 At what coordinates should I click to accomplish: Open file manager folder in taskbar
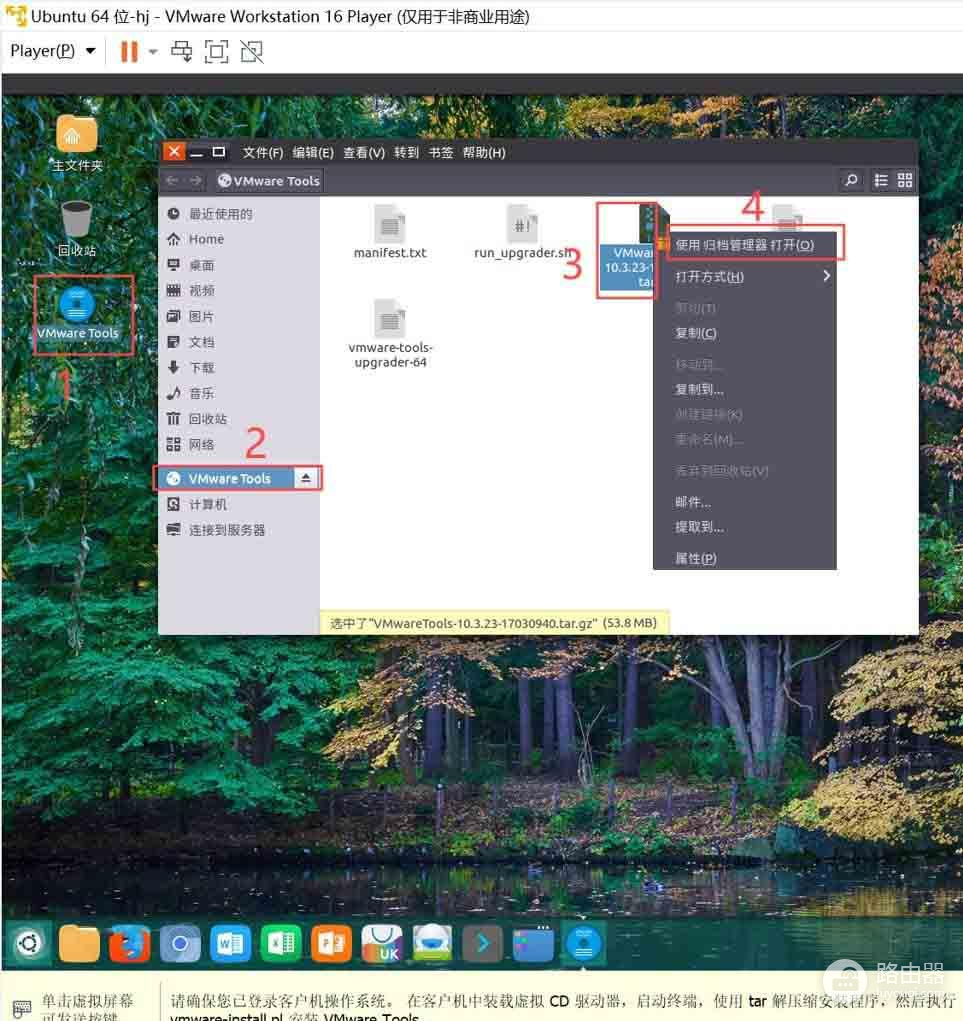[79, 943]
